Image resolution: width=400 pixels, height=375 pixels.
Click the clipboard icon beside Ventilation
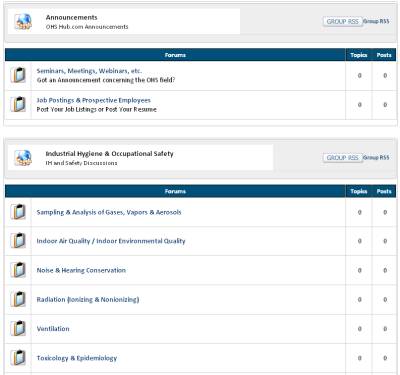click(18, 328)
